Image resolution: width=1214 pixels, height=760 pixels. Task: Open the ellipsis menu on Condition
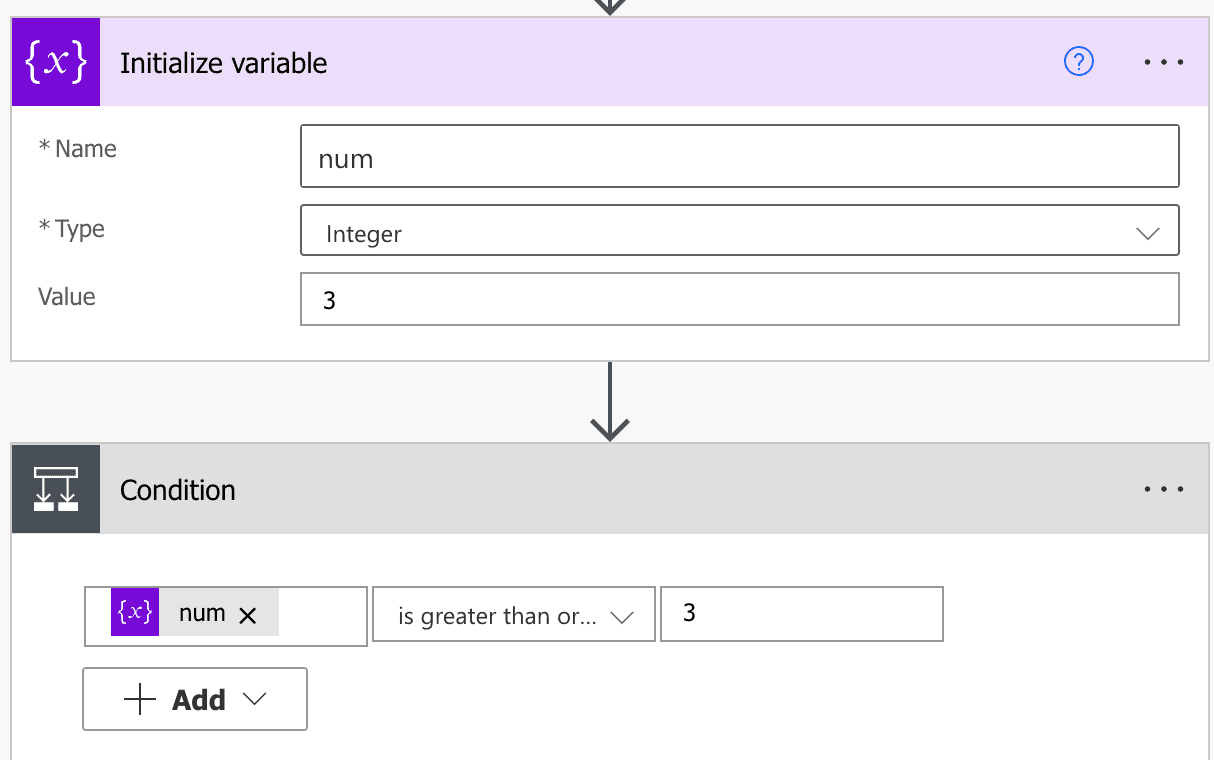pyautogui.click(x=1163, y=489)
